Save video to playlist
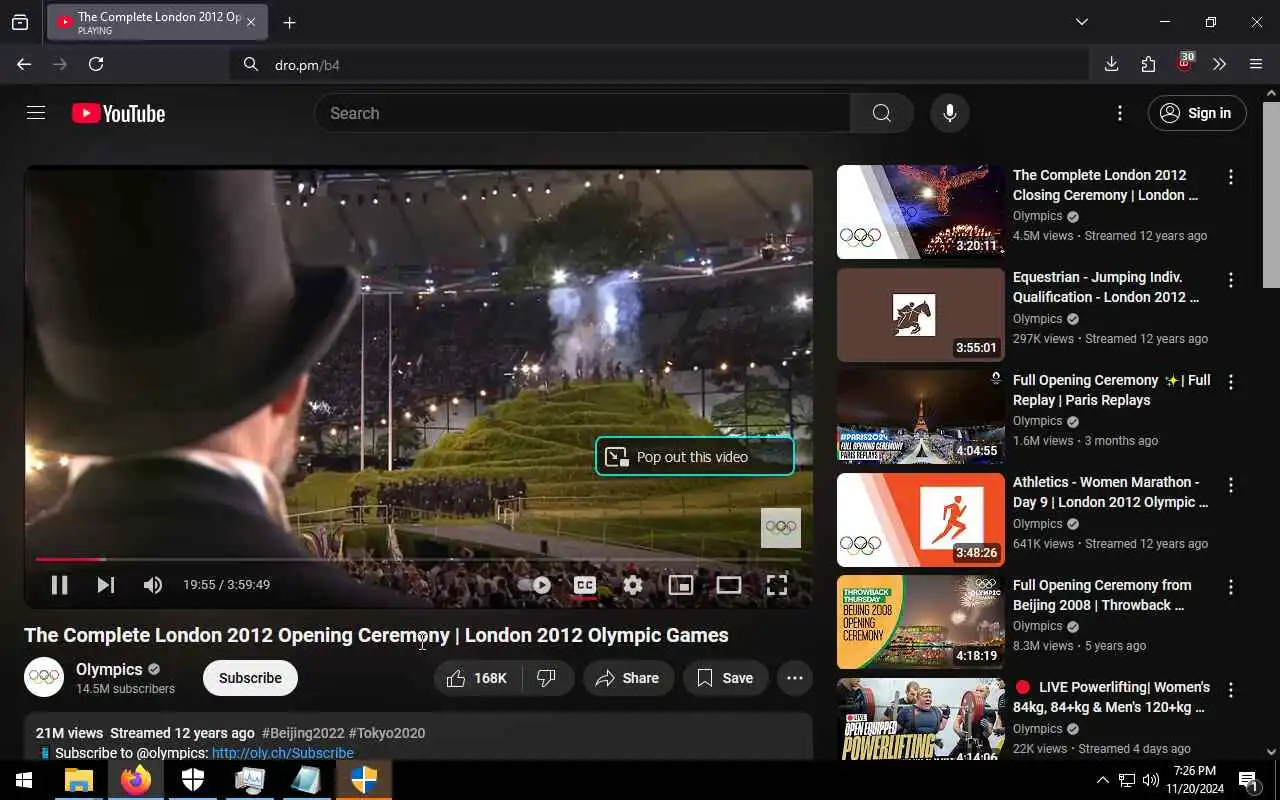This screenshot has height=800, width=1280. point(725,678)
